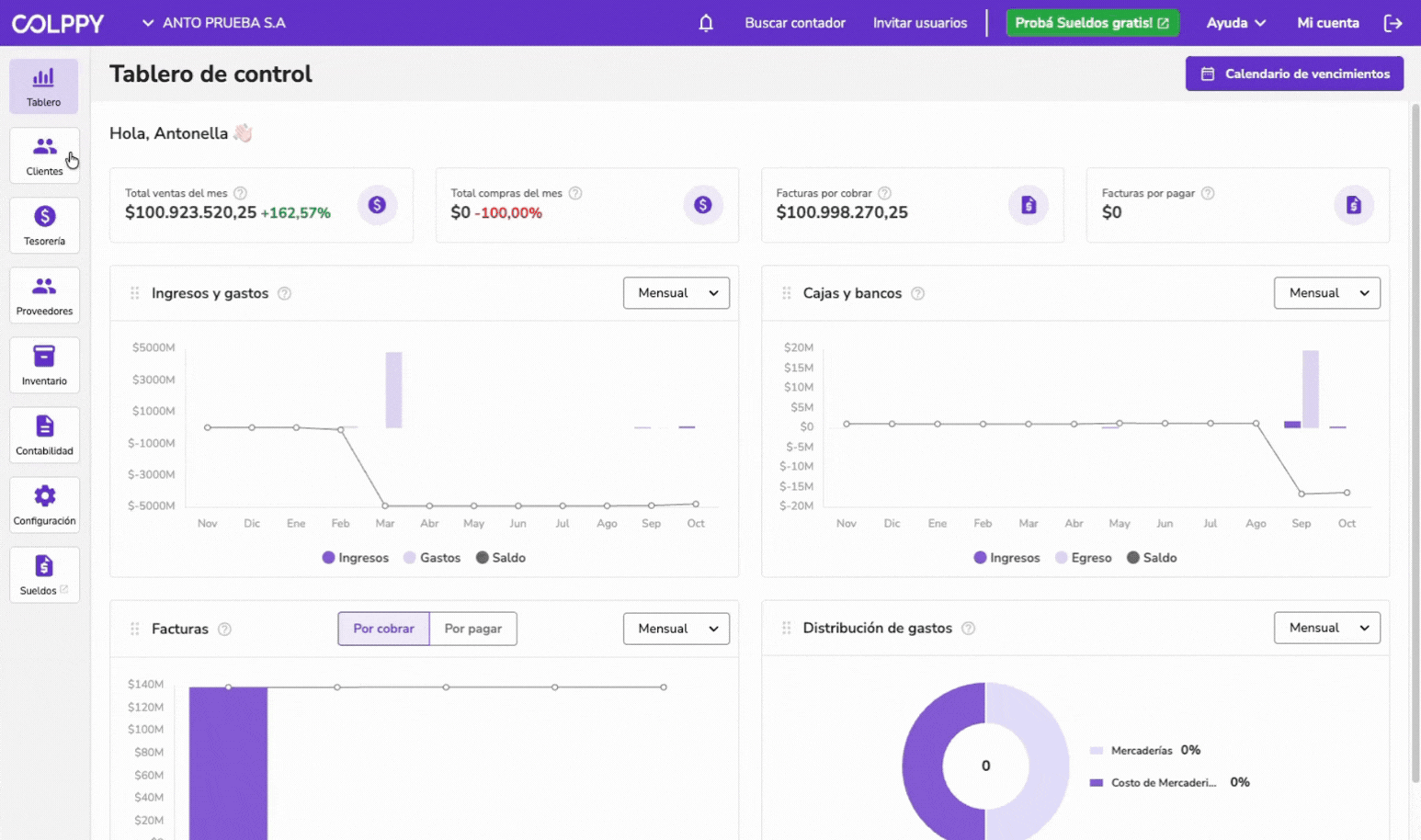
Task: Click the Ingresos y gastos drag handle
Action: pyautogui.click(x=135, y=293)
